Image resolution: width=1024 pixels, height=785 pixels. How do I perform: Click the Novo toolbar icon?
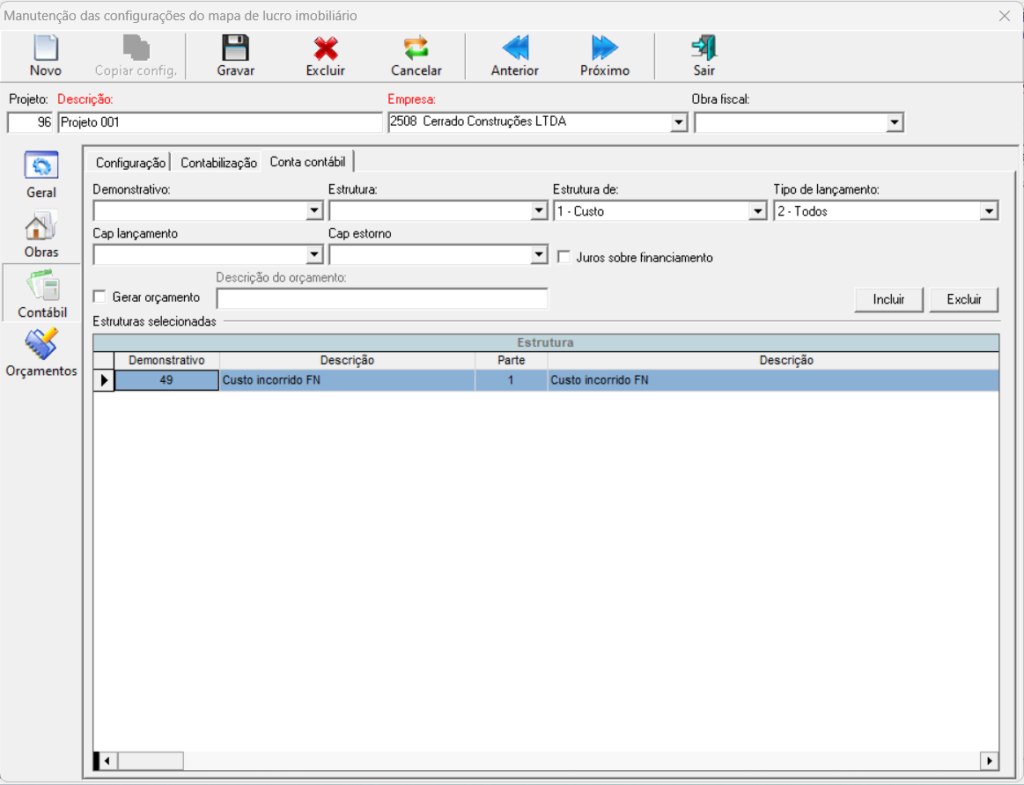tap(45, 48)
